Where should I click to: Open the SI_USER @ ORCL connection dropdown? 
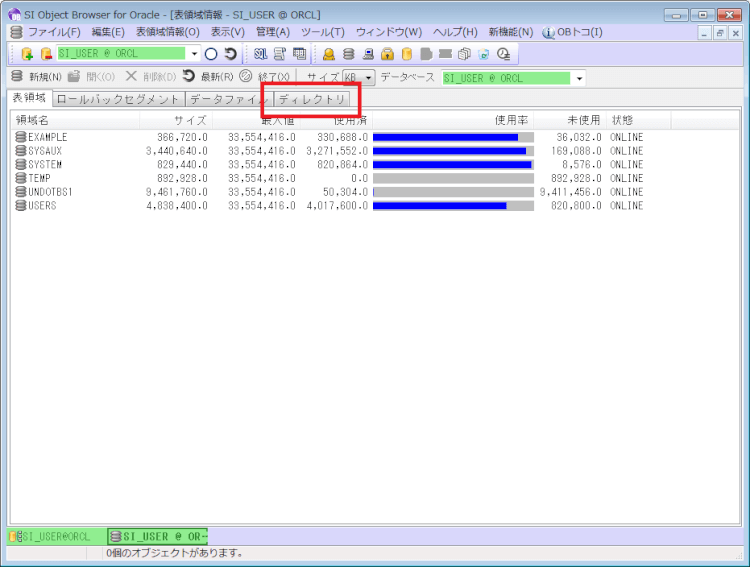[194, 54]
